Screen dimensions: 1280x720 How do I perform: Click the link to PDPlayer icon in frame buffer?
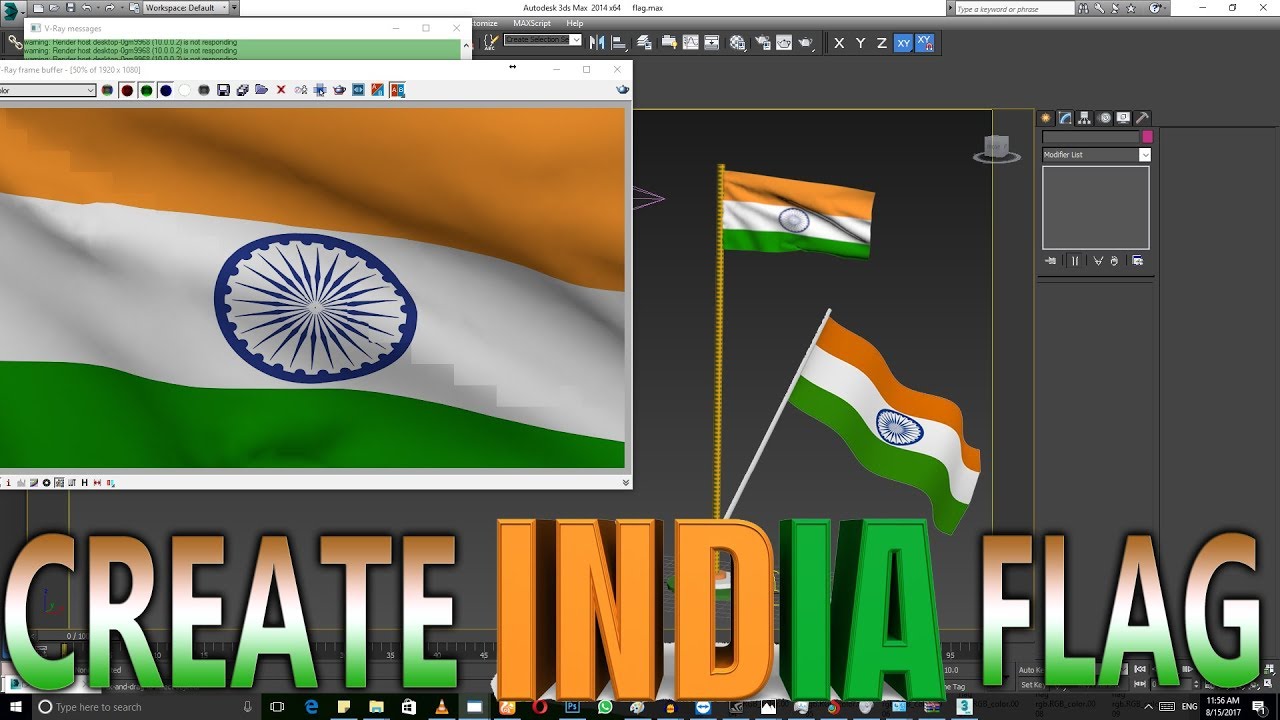point(358,90)
